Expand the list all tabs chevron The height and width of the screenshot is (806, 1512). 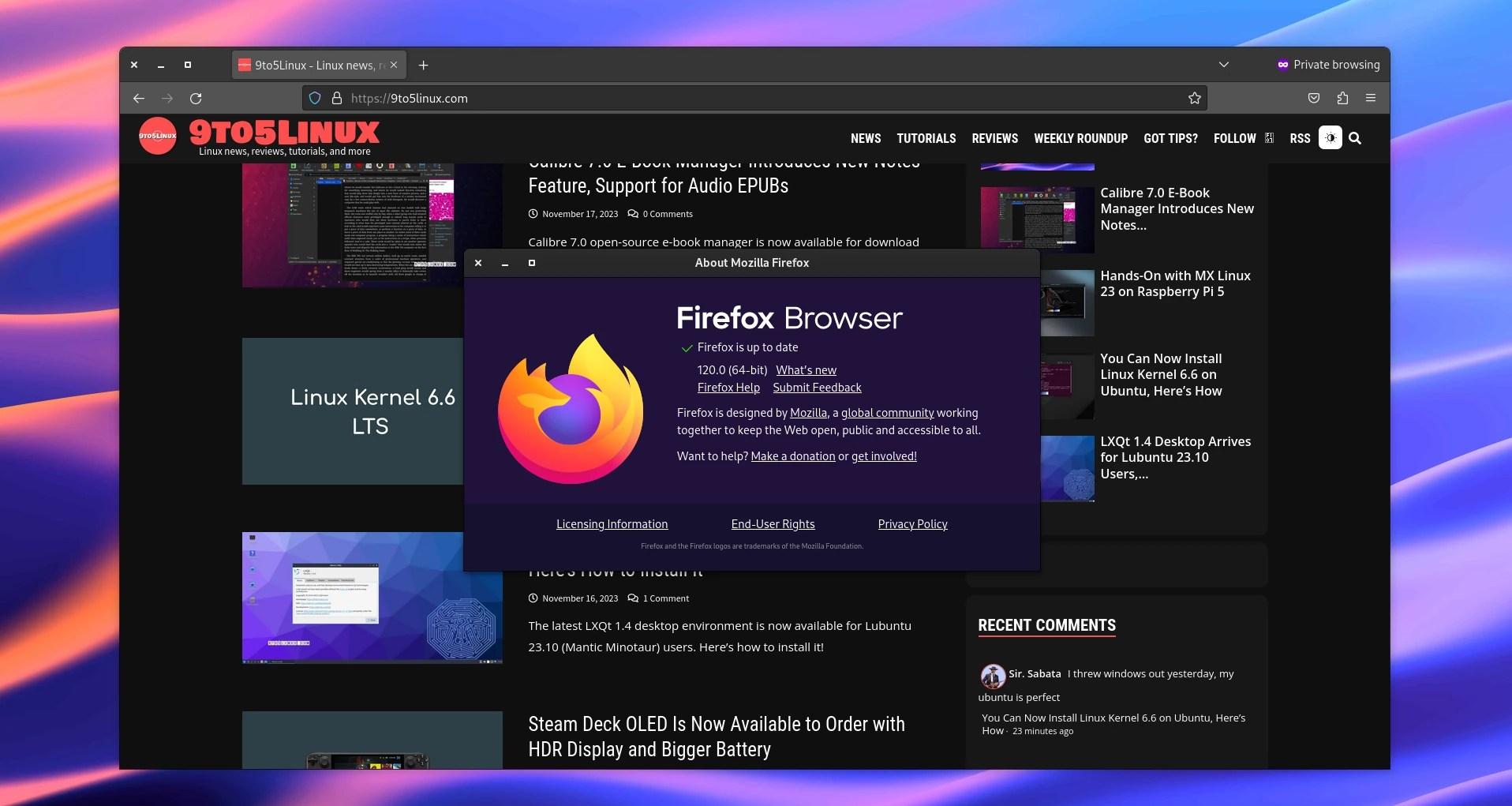coord(1224,65)
